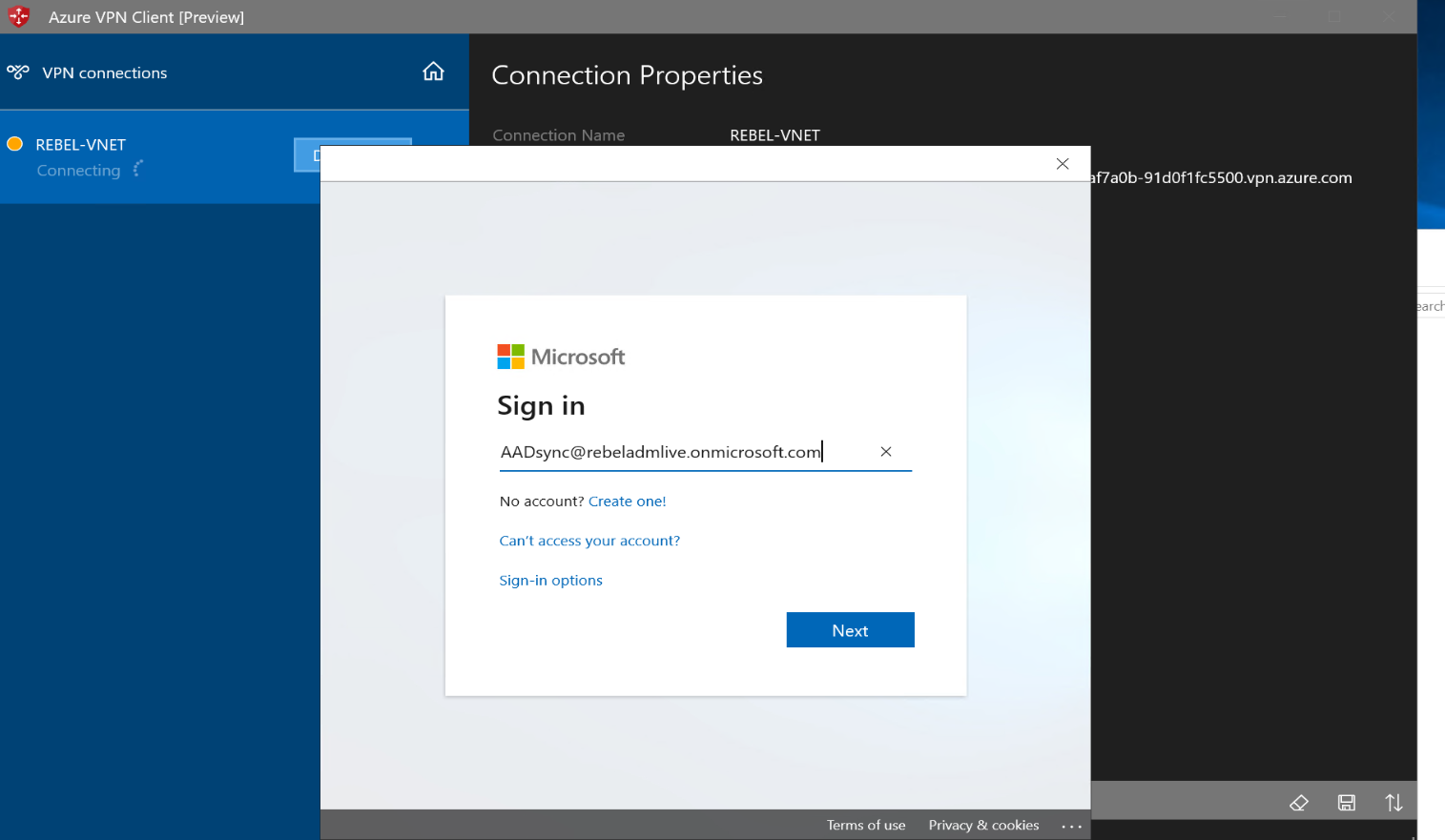The width and height of the screenshot is (1445, 840).
Task: Select the VPN connections icon in sidebar
Action: (x=17, y=71)
